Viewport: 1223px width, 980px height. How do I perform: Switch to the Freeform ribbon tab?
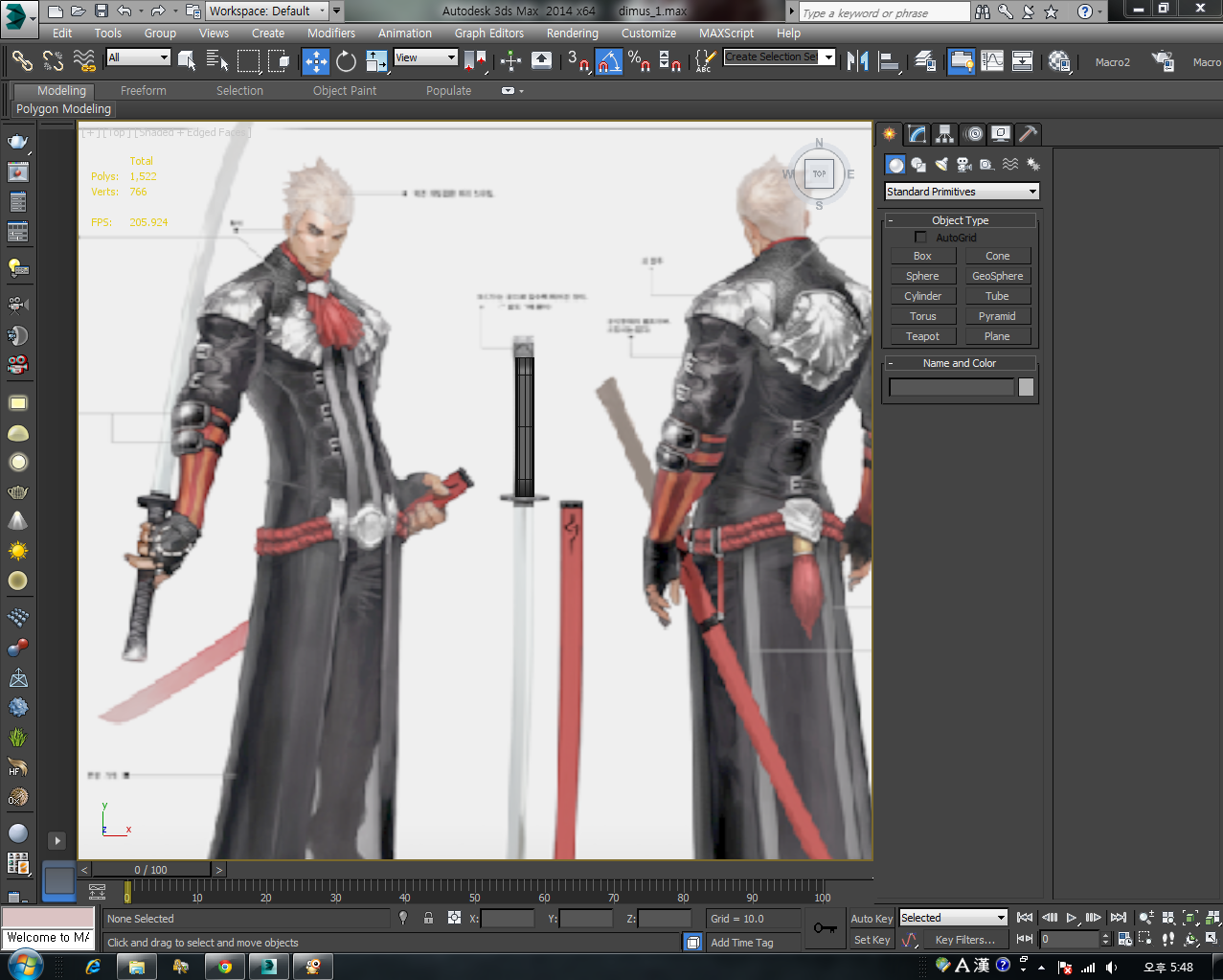click(x=143, y=91)
